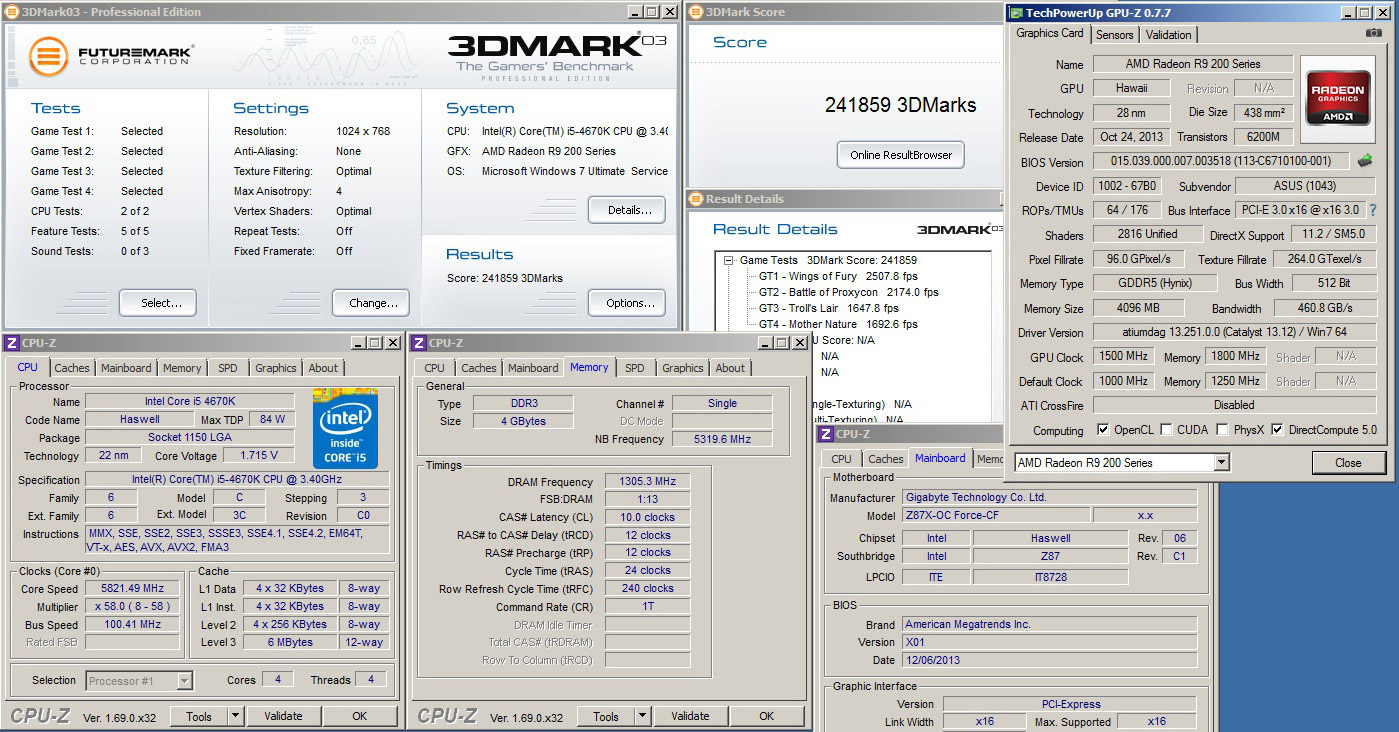Click Validate in the CPU-Z Timings window
The height and width of the screenshot is (732, 1399).
[690, 716]
